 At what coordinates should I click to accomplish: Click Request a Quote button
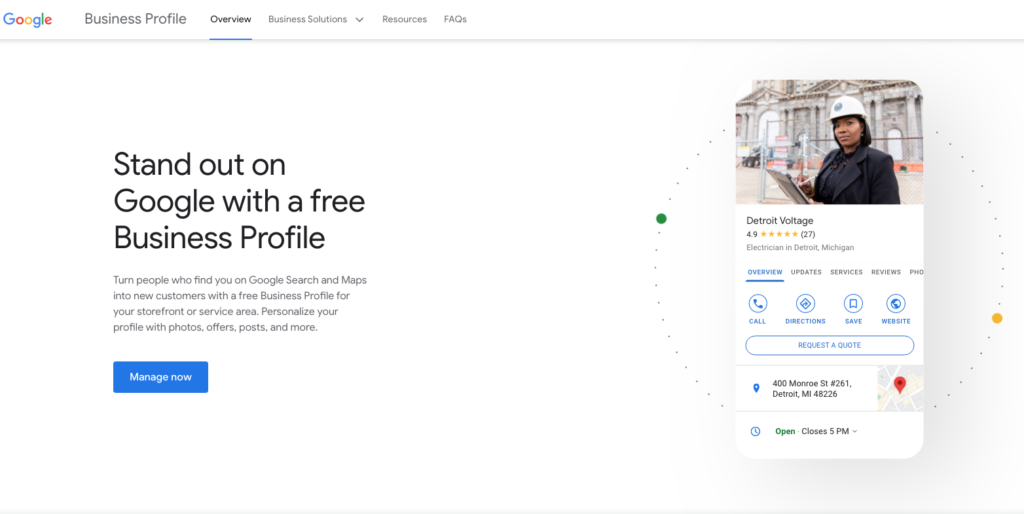point(829,345)
